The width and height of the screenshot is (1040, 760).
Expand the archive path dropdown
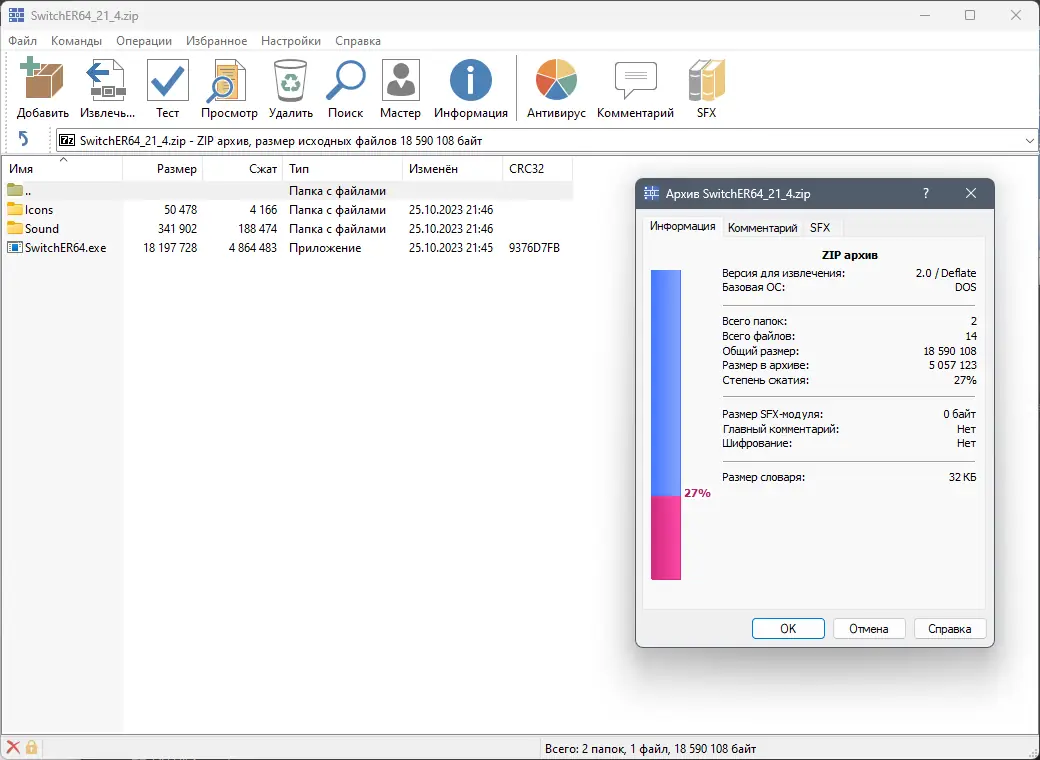point(1029,141)
